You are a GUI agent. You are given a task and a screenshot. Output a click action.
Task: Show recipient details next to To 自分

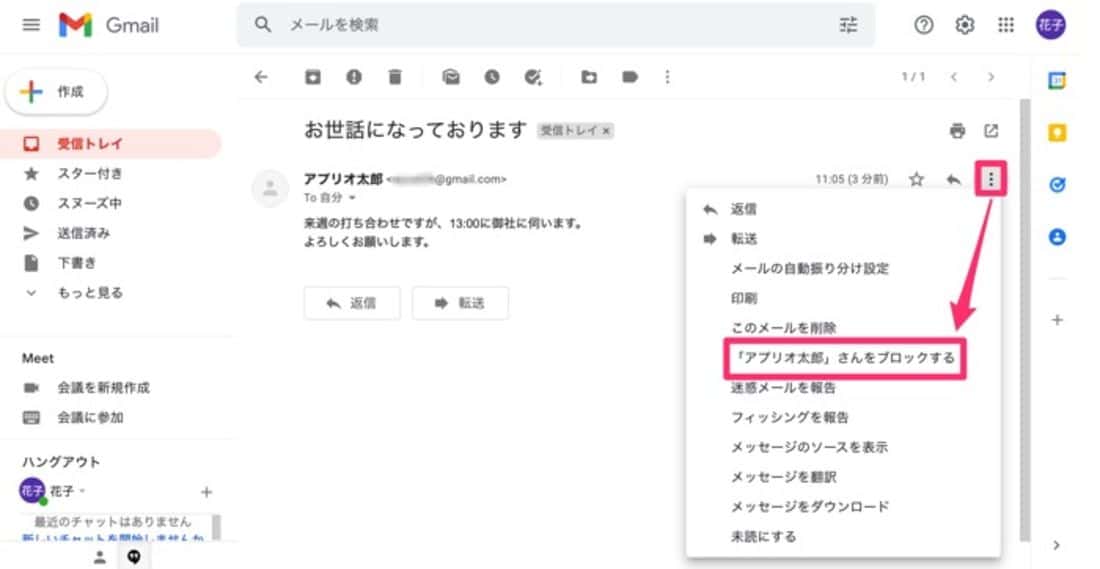(x=352, y=199)
